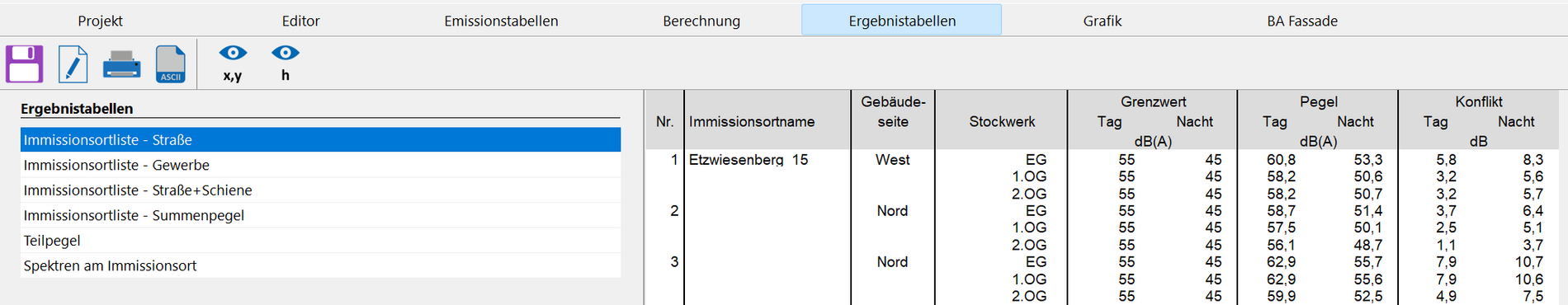Click the purple save disk icon
Image resolution: width=1568 pixels, height=305 pixels.
coord(25,63)
